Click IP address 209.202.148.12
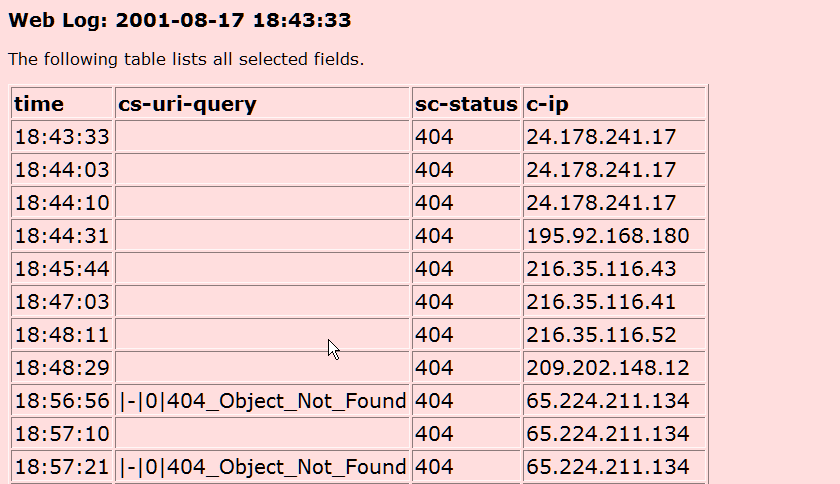The width and height of the screenshot is (840, 484). pos(608,368)
